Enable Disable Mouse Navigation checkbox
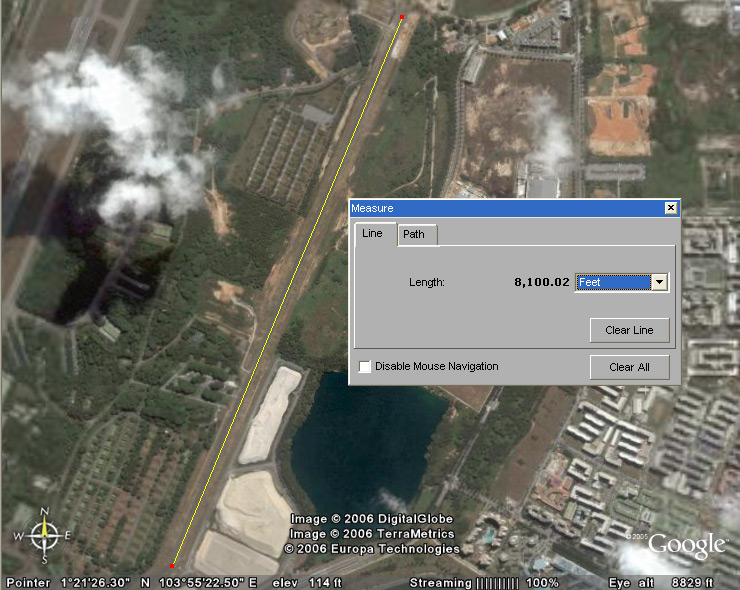Image resolution: width=740 pixels, height=590 pixels. click(x=365, y=367)
